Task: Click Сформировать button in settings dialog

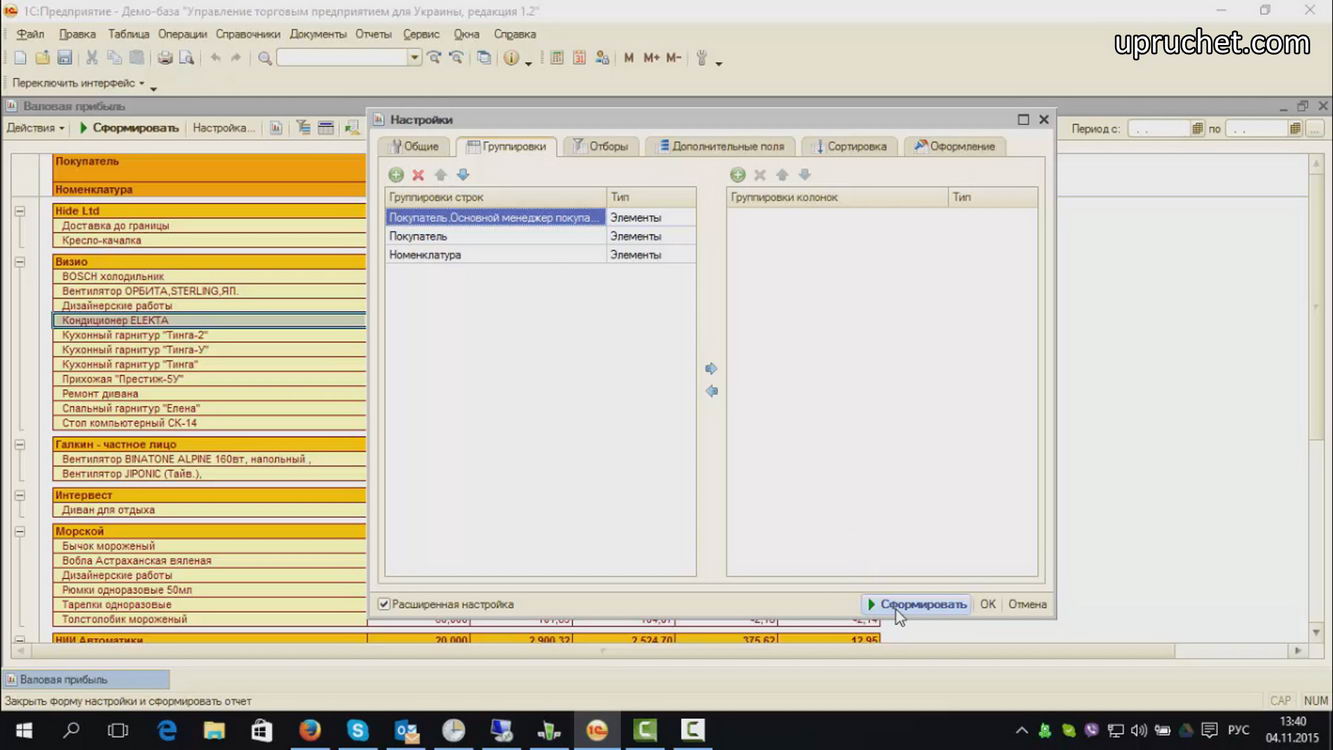Action: 916,604
